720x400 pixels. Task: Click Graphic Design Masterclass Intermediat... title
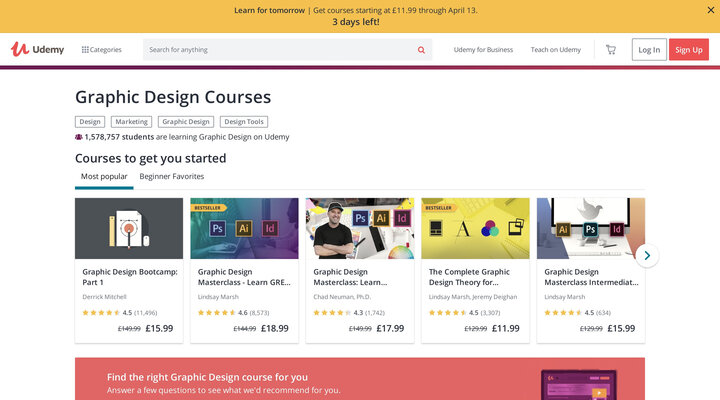click(591, 277)
